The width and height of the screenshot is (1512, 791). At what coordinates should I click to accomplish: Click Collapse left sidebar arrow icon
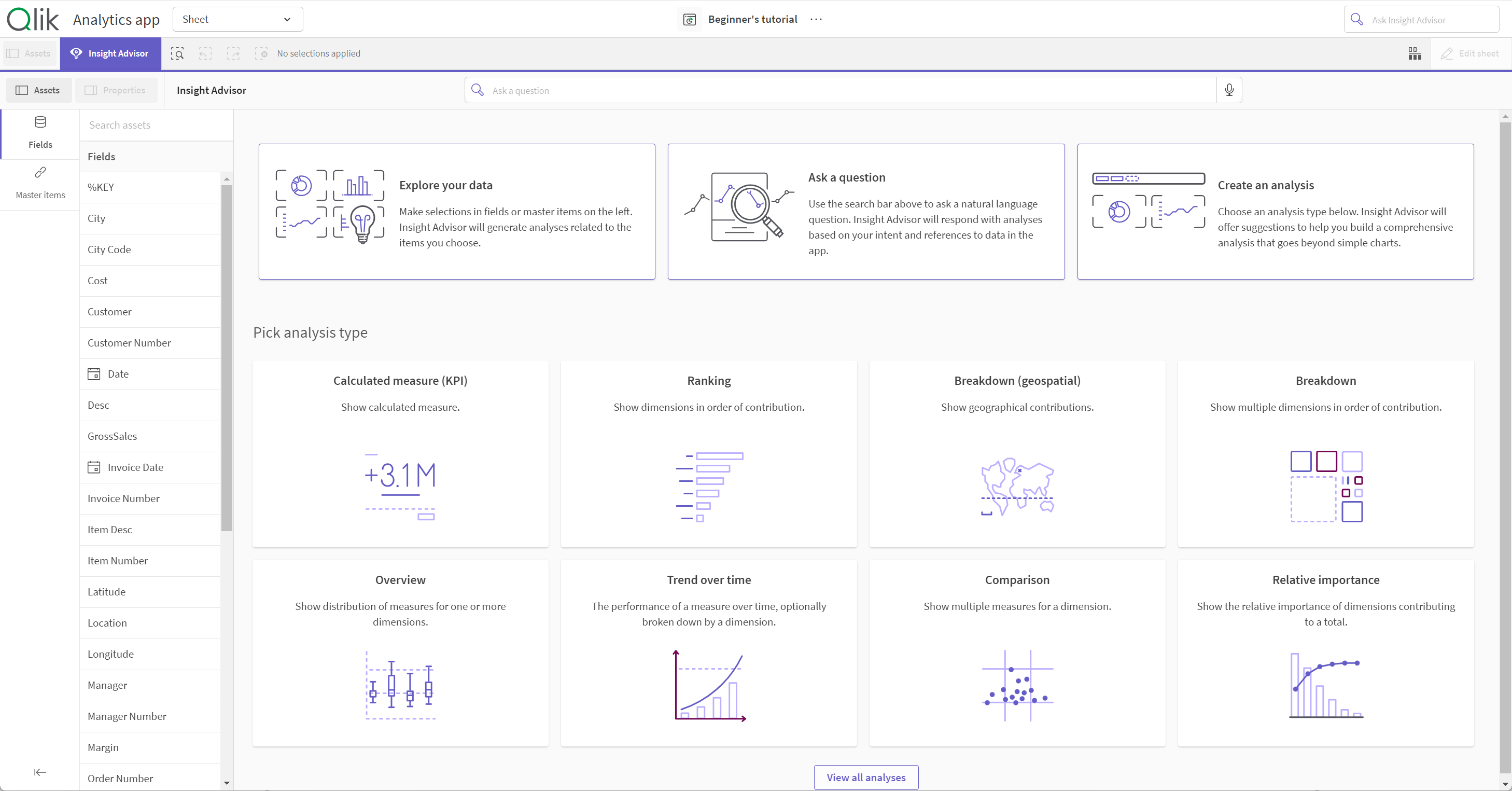[40, 772]
